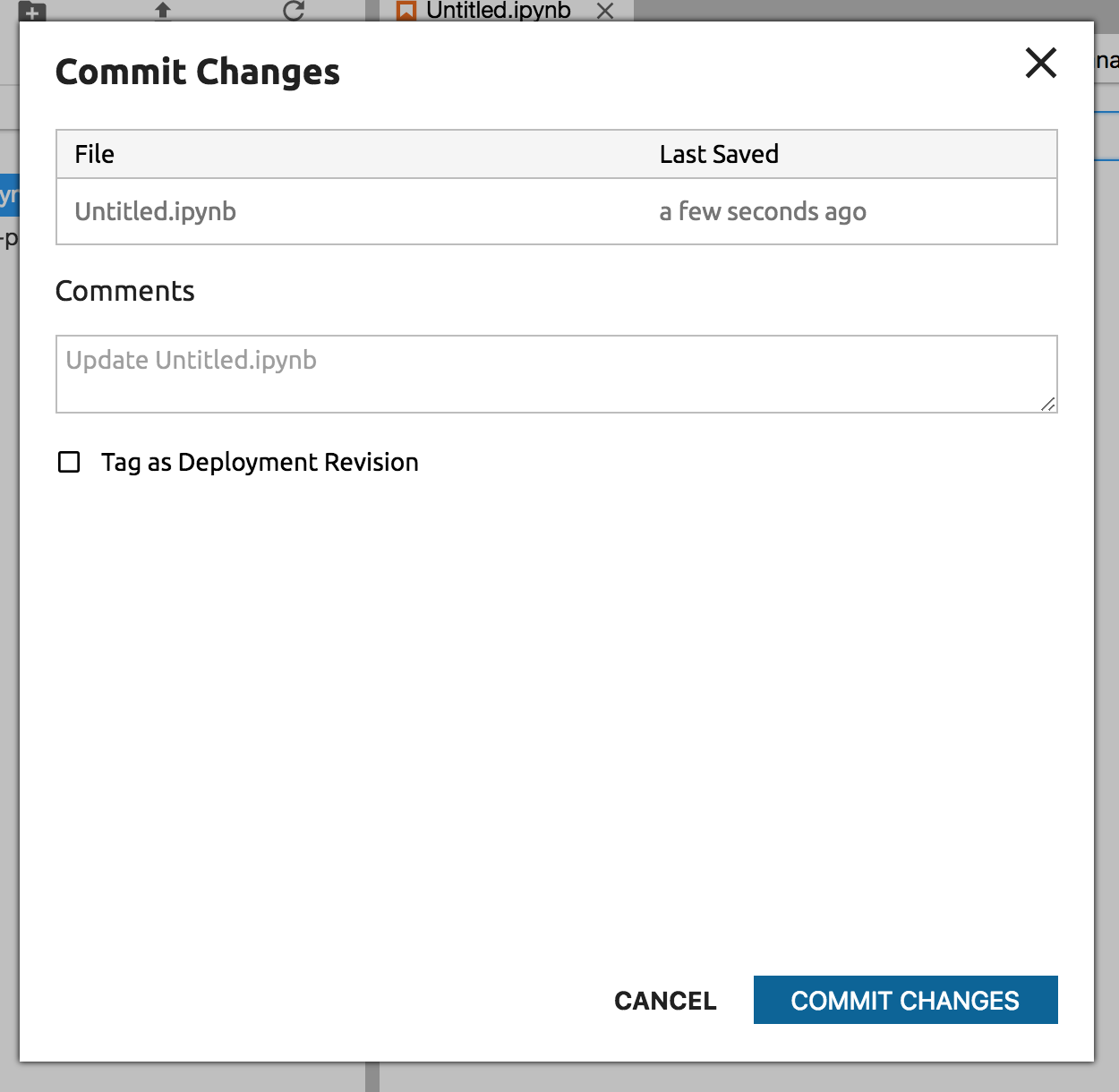Click the 'a few seconds ago' cell

(763, 211)
